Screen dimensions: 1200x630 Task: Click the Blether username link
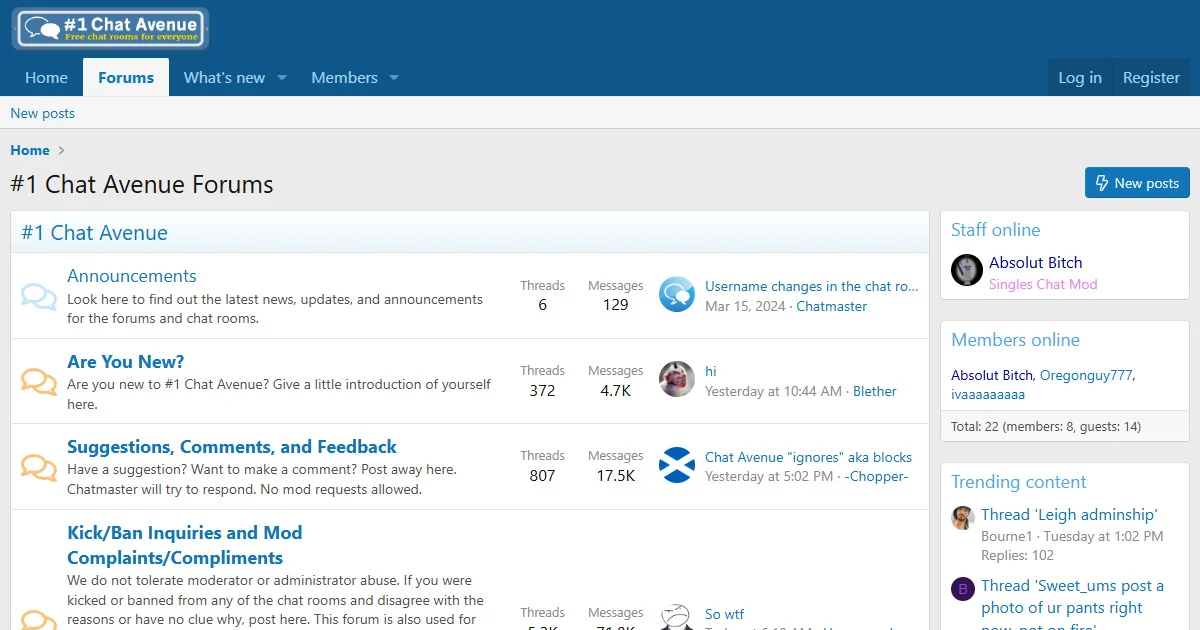(x=875, y=391)
